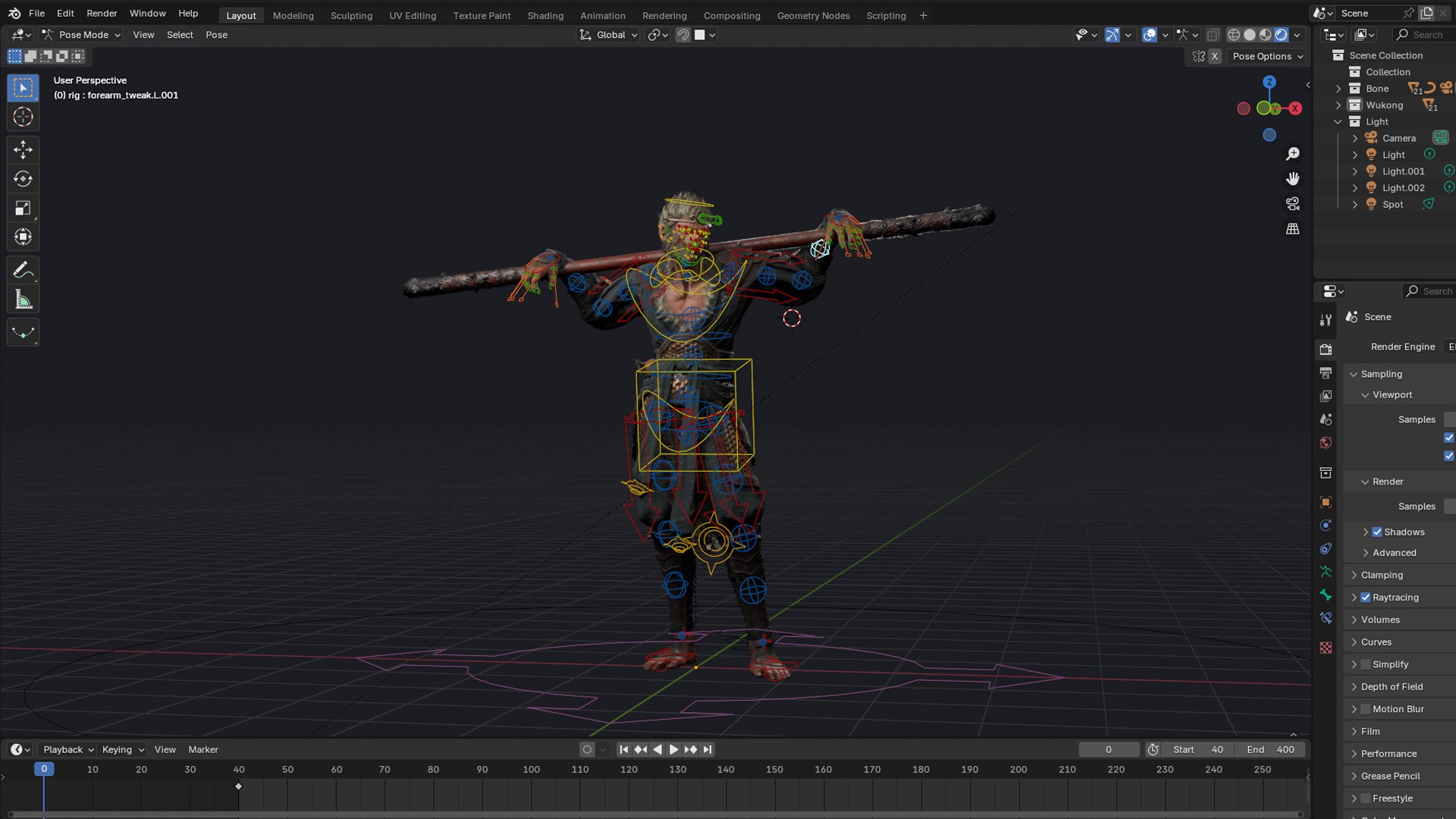Select the Measure tool

pyautogui.click(x=23, y=300)
